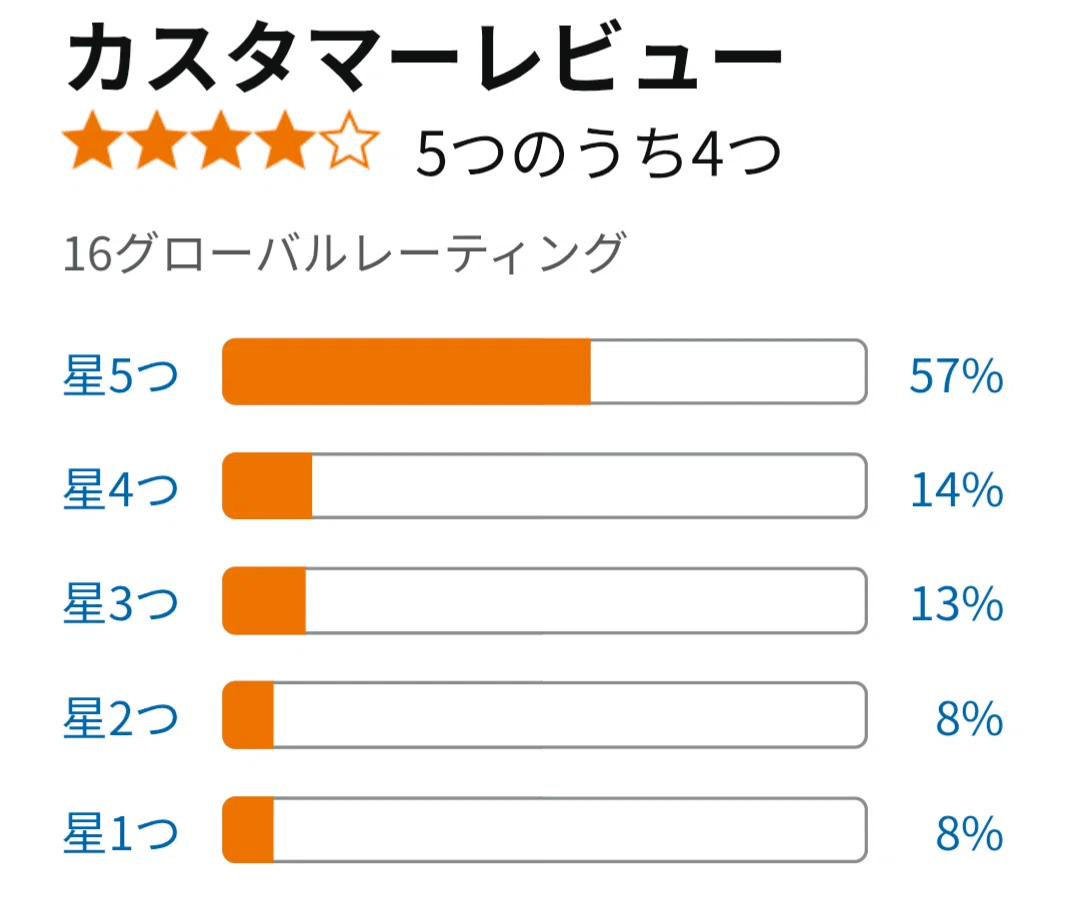Image resolution: width=1080 pixels, height=908 pixels.
Task: Click the 1-star histogram bar
Action: (544, 830)
